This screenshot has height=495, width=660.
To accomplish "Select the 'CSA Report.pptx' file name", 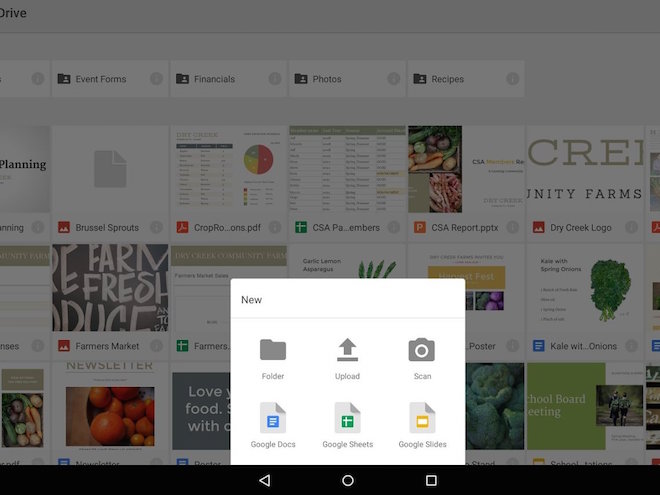I will point(465,228).
